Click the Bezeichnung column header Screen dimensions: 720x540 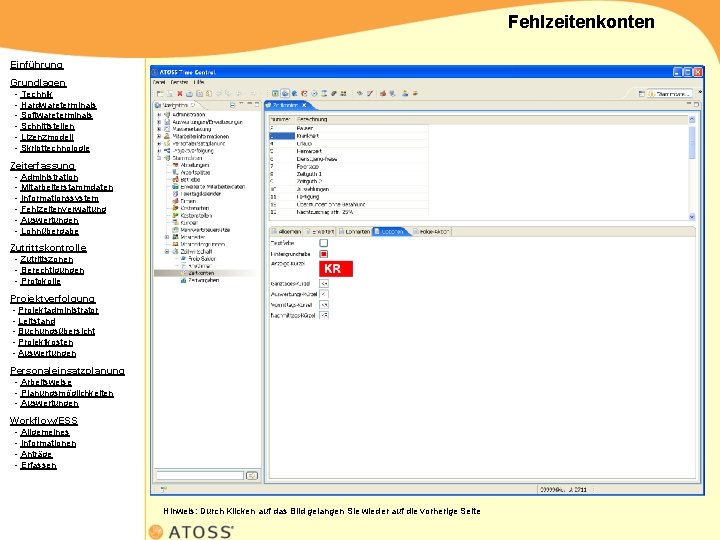312,119
